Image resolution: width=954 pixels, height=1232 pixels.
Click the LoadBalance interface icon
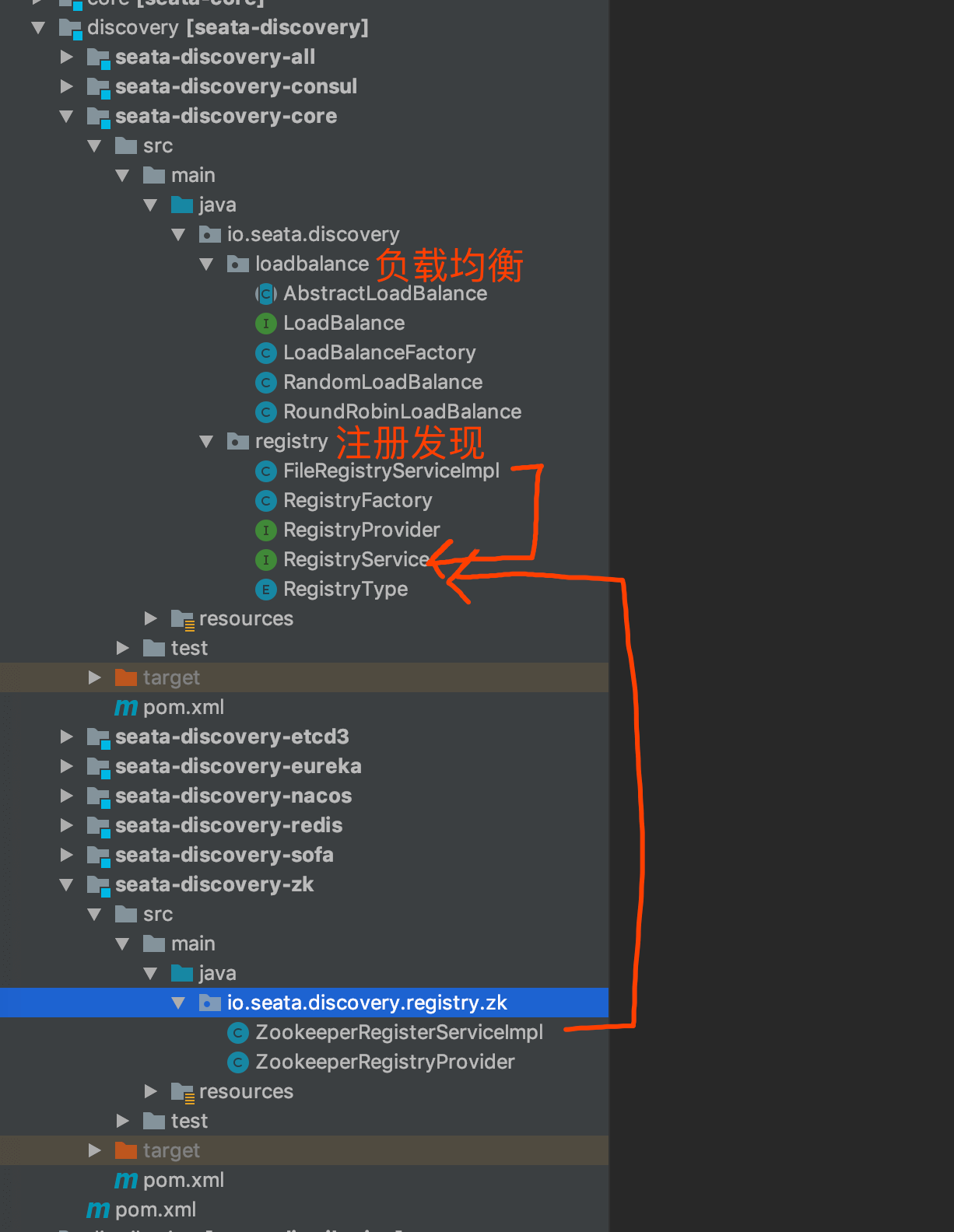tap(265, 324)
